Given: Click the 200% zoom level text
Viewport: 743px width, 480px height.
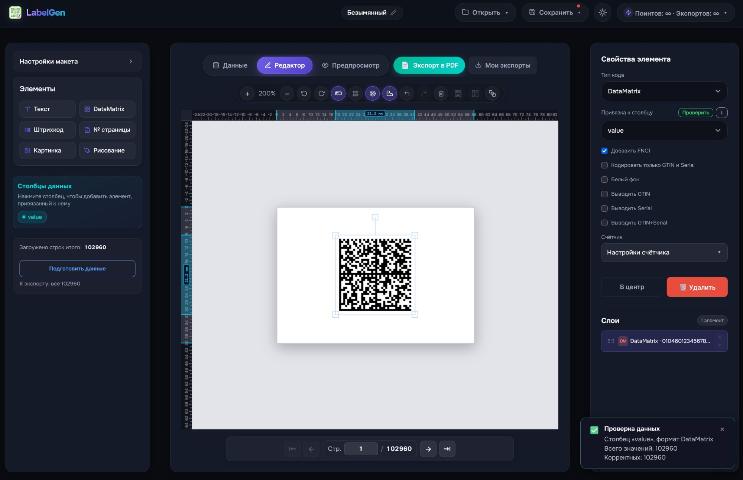Looking at the screenshot, I should [x=267, y=93].
